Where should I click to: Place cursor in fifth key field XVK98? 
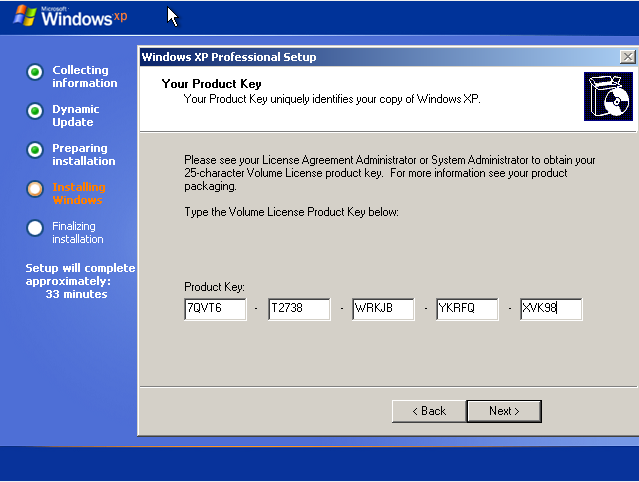click(x=551, y=309)
